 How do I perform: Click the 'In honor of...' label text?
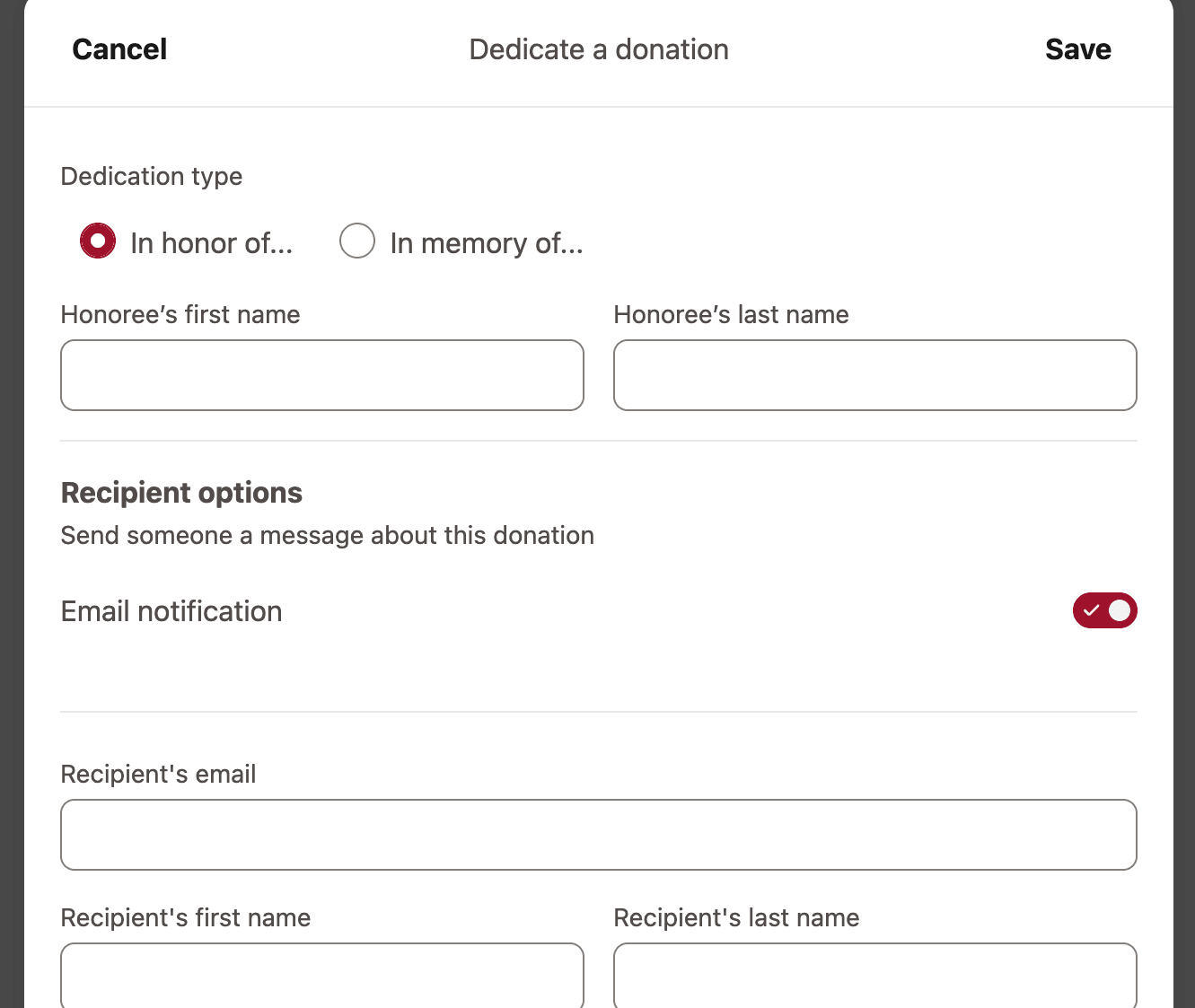(x=212, y=243)
